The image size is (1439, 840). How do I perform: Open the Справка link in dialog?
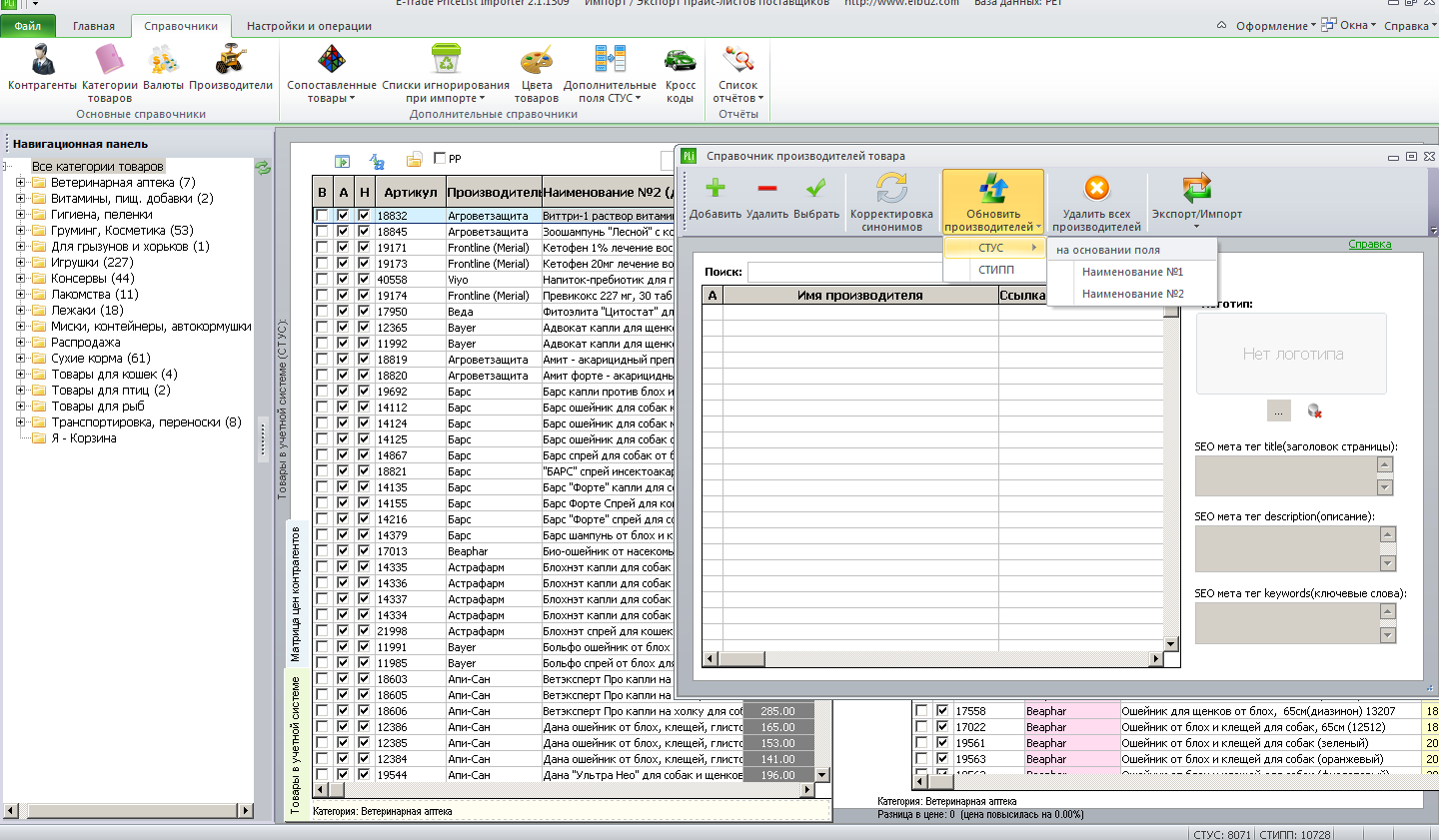pyautogui.click(x=1369, y=244)
